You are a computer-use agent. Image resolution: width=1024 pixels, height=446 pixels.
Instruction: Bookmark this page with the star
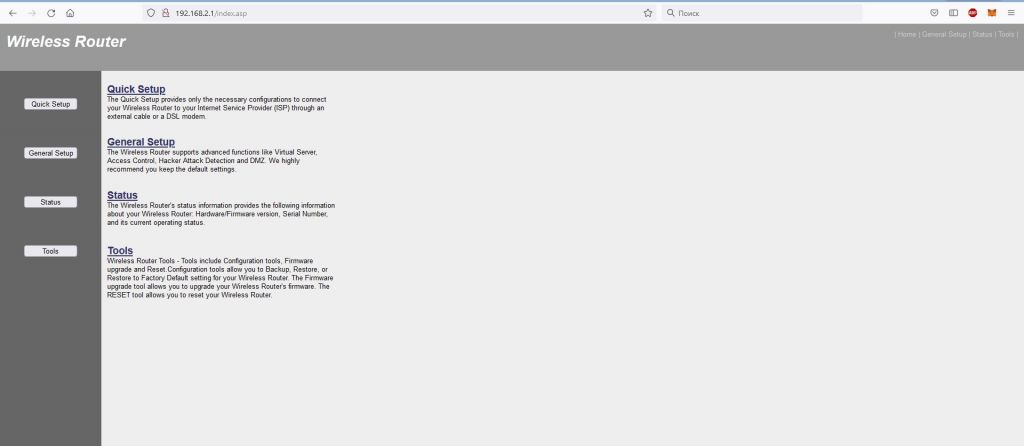[x=648, y=13]
